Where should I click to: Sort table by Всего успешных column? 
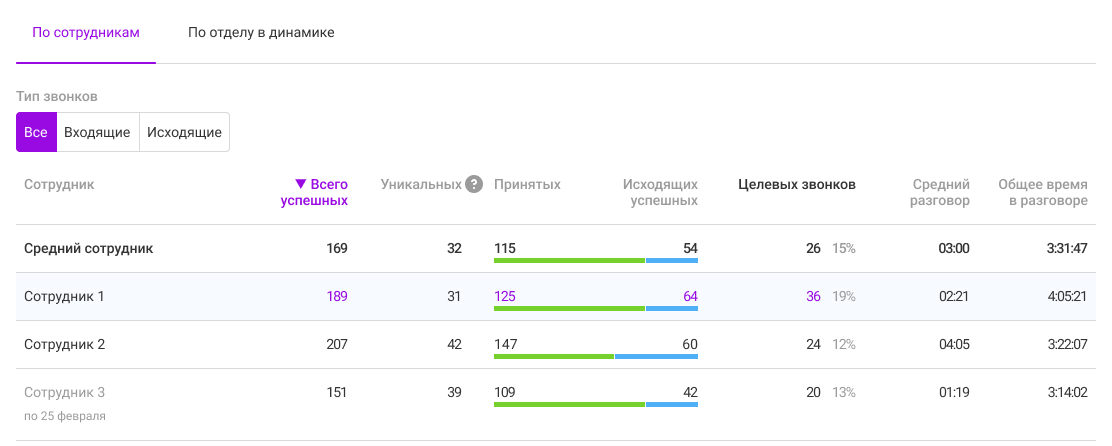tap(322, 192)
